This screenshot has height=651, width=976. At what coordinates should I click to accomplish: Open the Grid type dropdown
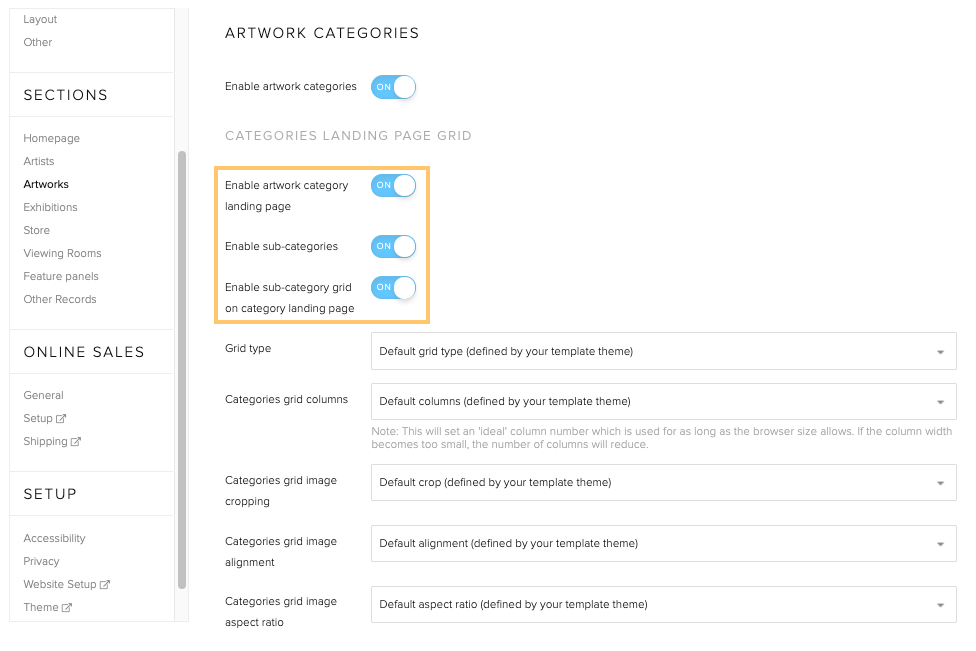pyautogui.click(x=663, y=351)
